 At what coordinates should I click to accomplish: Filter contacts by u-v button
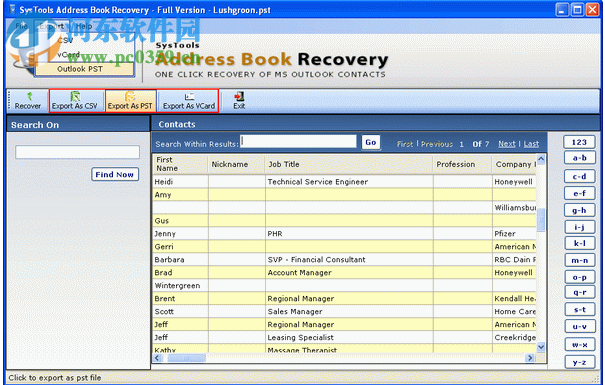point(580,326)
